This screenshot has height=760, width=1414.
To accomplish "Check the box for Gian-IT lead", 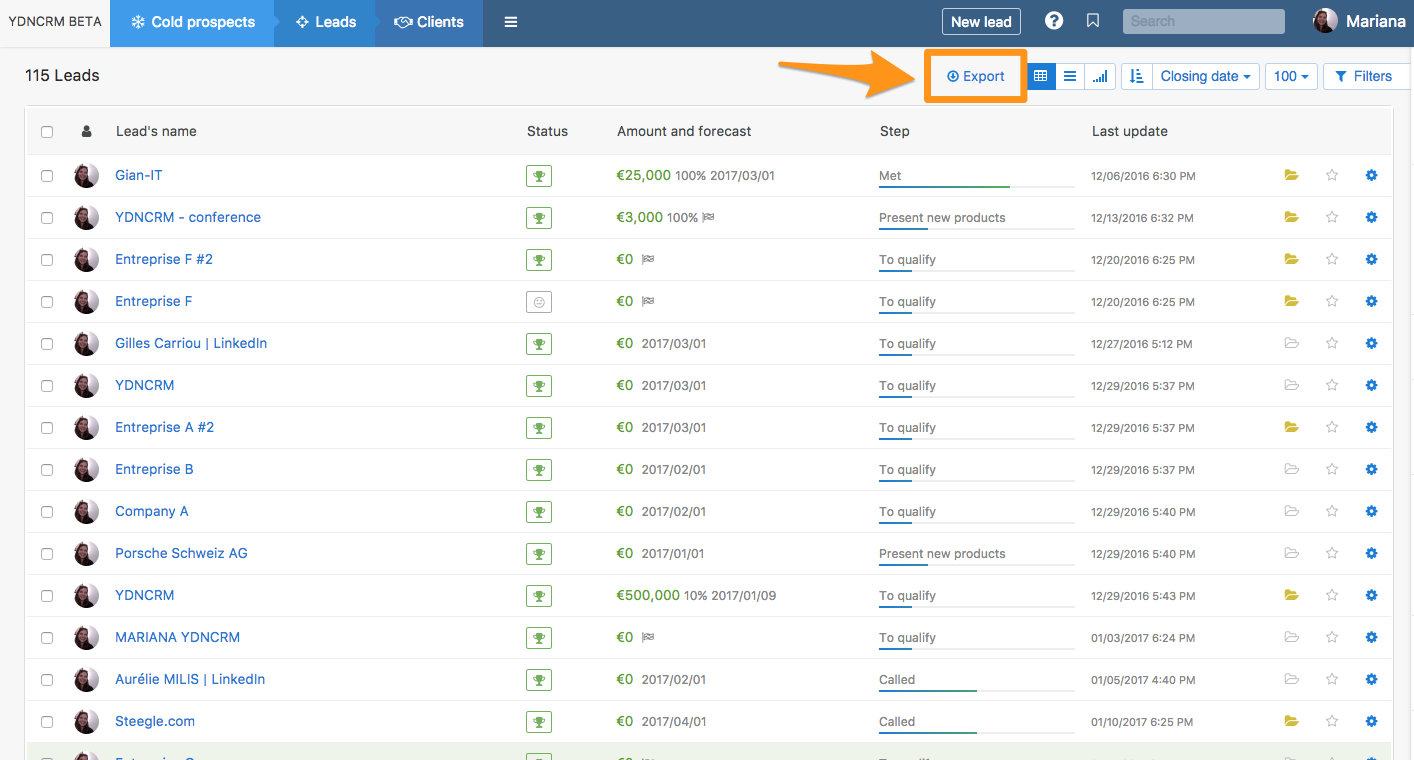I will tap(47, 176).
